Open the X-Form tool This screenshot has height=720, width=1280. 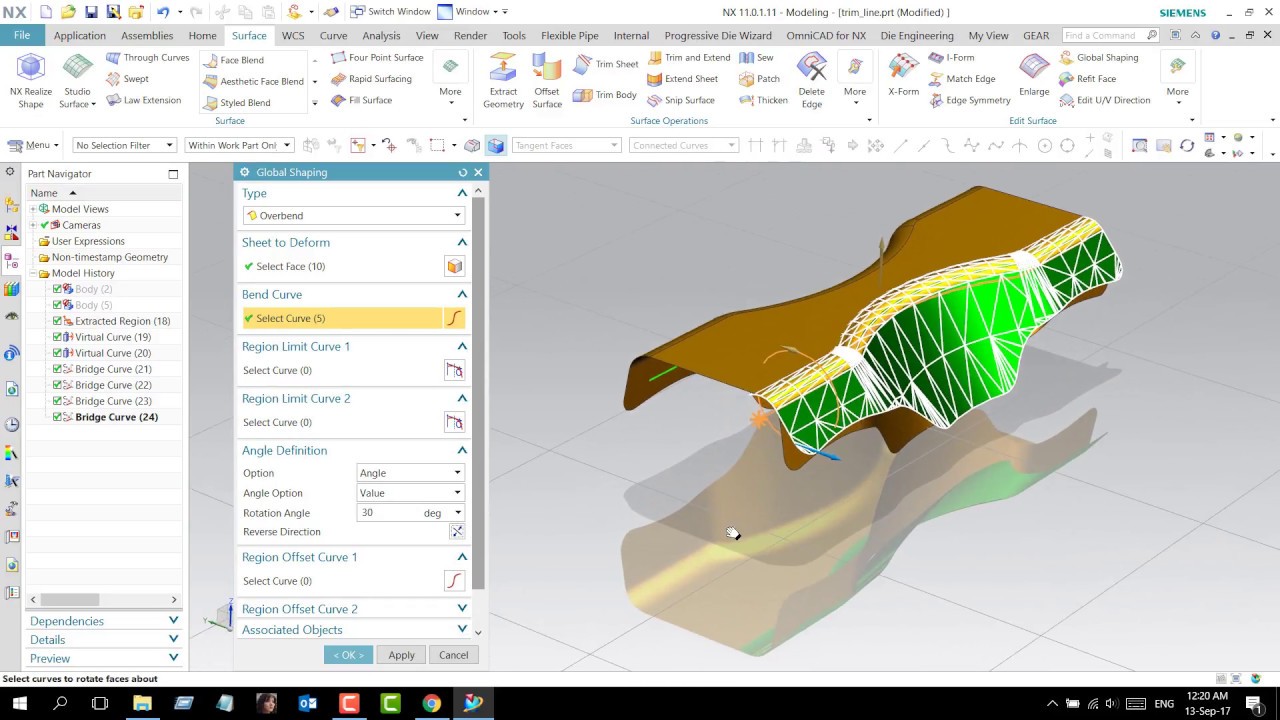903,76
